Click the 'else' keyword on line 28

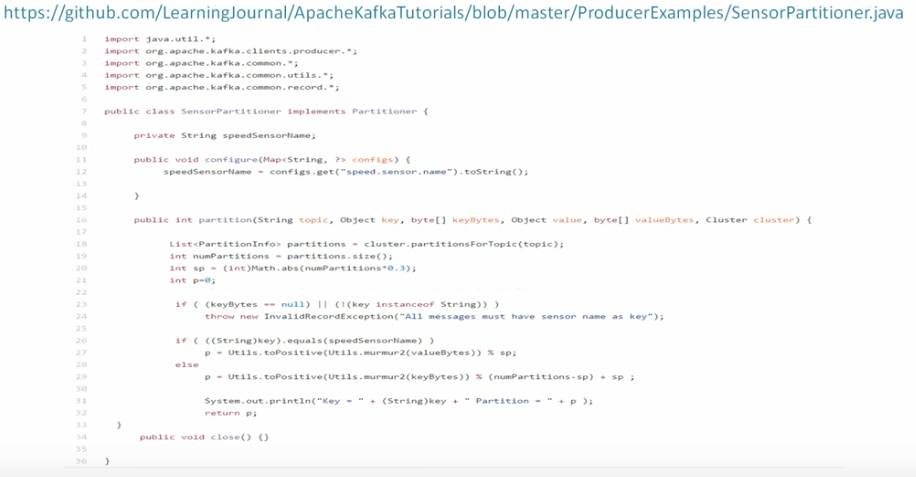[x=187, y=365]
